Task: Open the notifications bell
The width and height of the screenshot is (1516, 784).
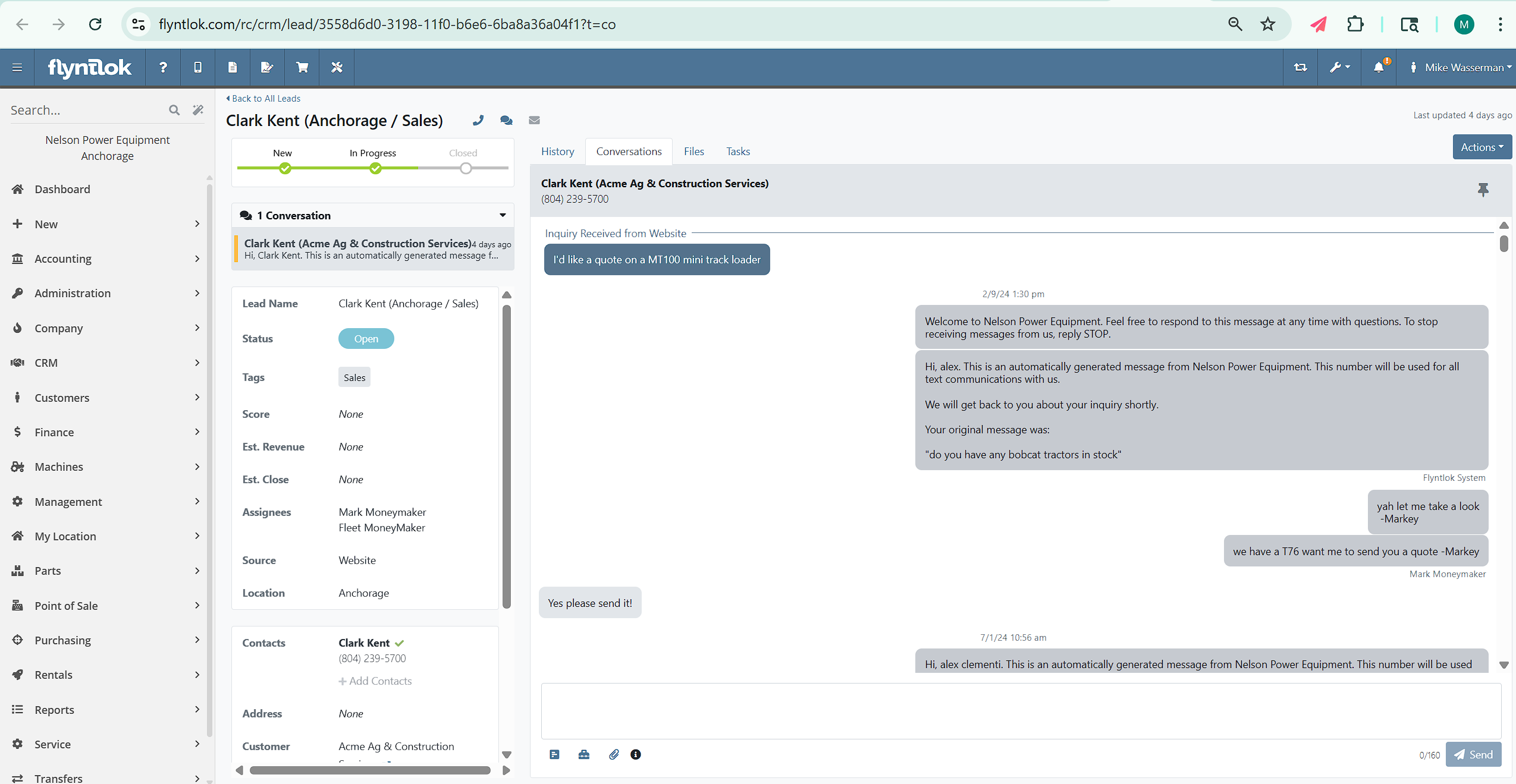Action: pos(1379,67)
